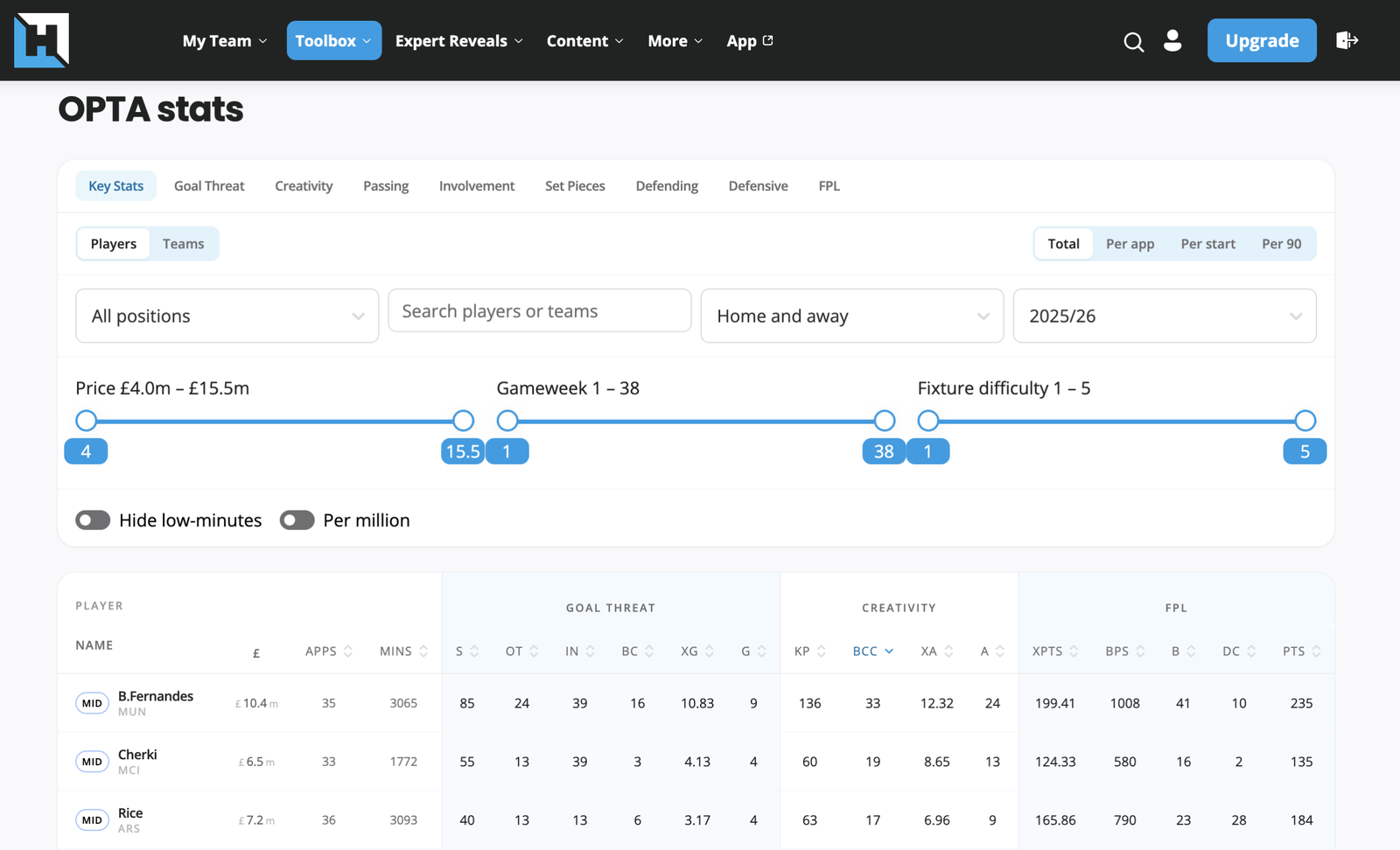Switch to the FPL tab

point(829,186)
